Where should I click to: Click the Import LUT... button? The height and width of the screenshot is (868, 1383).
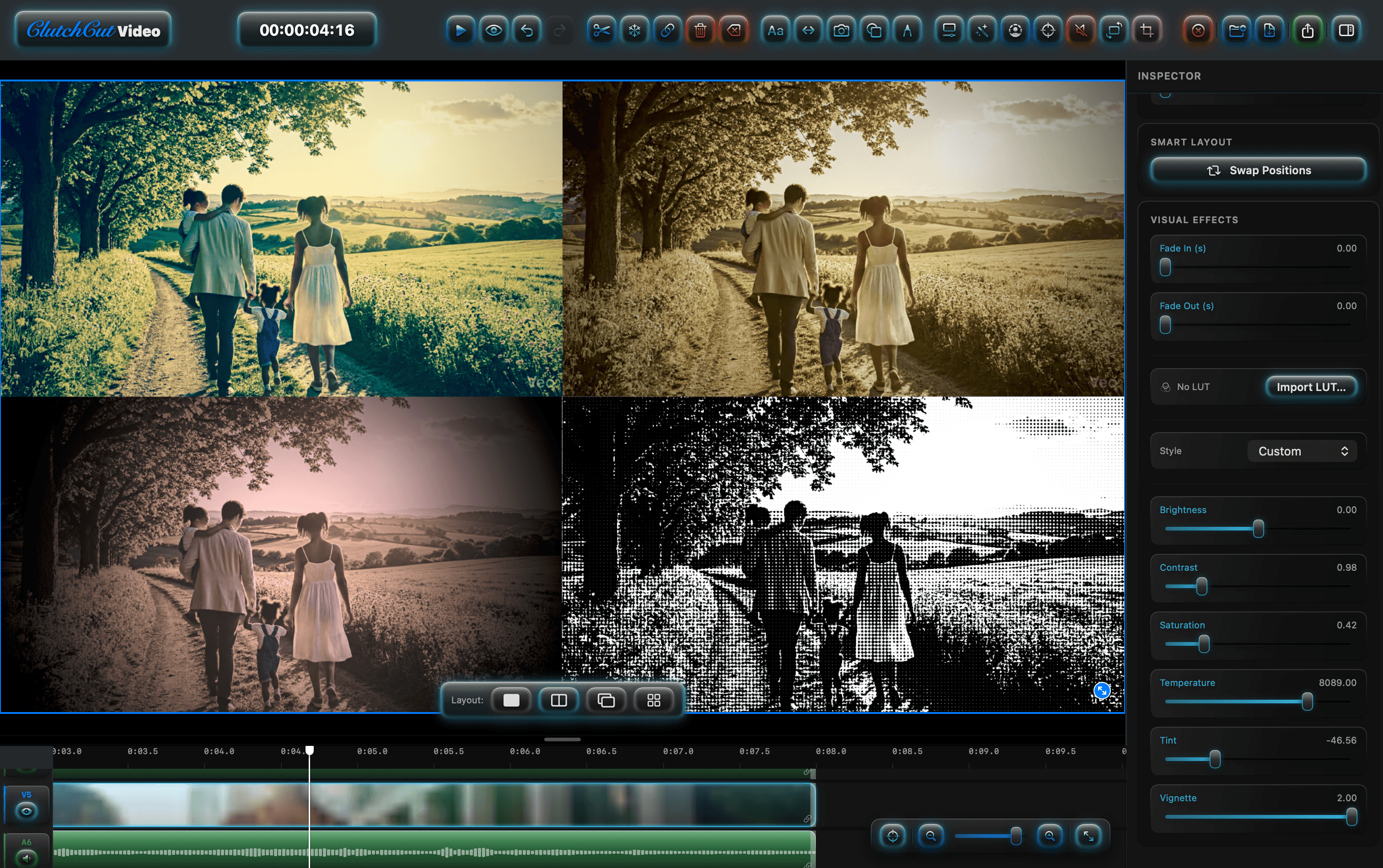click(1311, 387)
